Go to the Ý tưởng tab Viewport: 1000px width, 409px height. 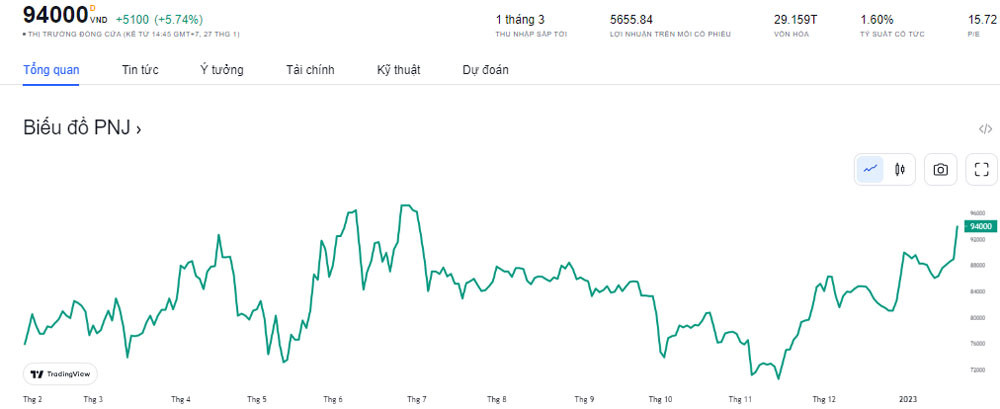coord(221,70)
